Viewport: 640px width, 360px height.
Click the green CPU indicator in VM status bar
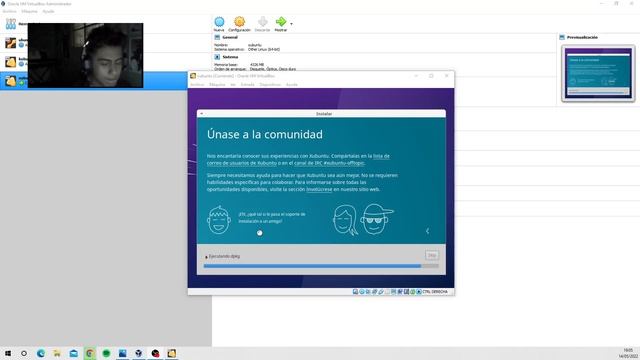pos(413,292)
